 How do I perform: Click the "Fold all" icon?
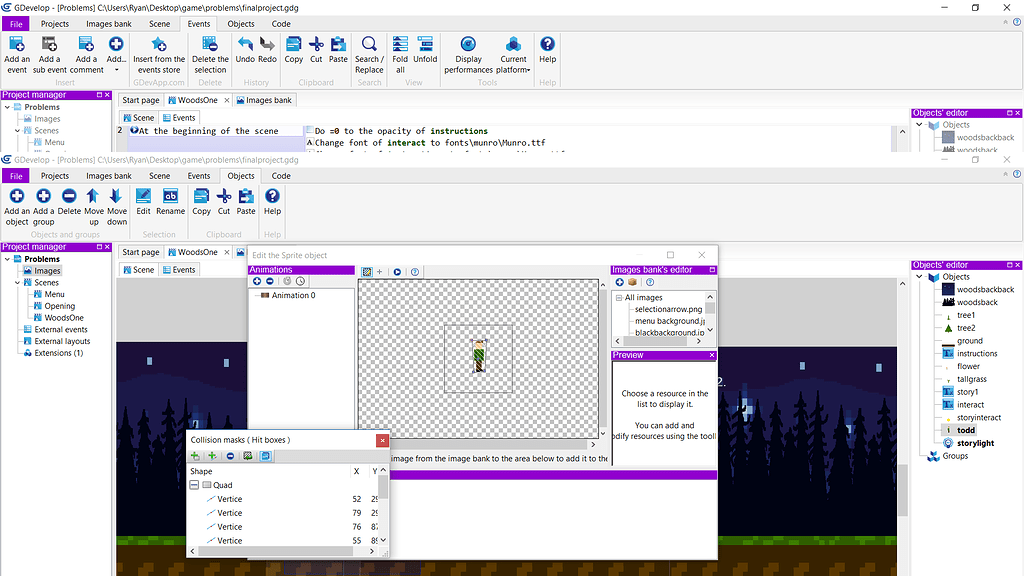[x=400, y=51]
